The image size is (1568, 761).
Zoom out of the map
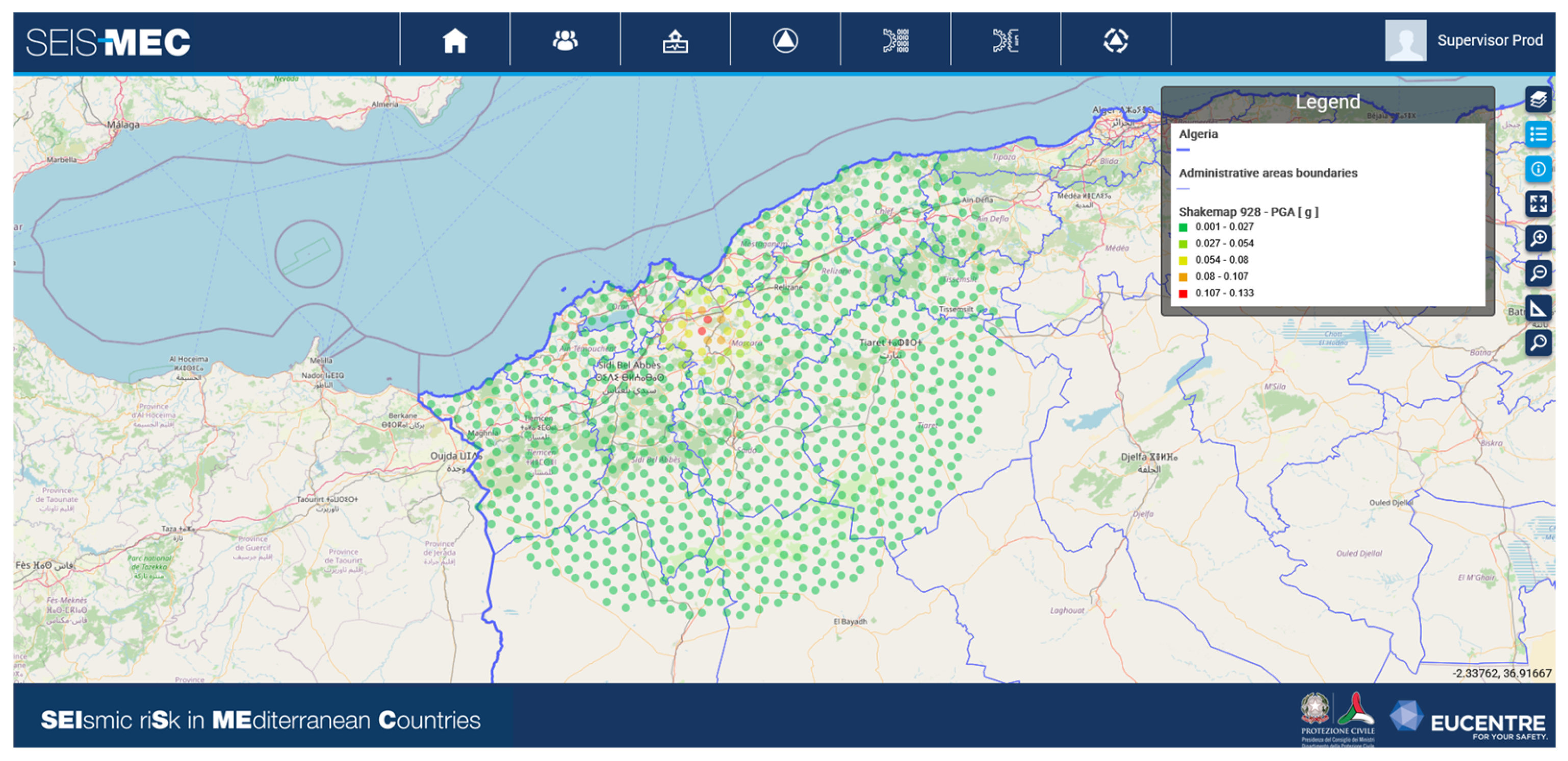pos(1537,273)
